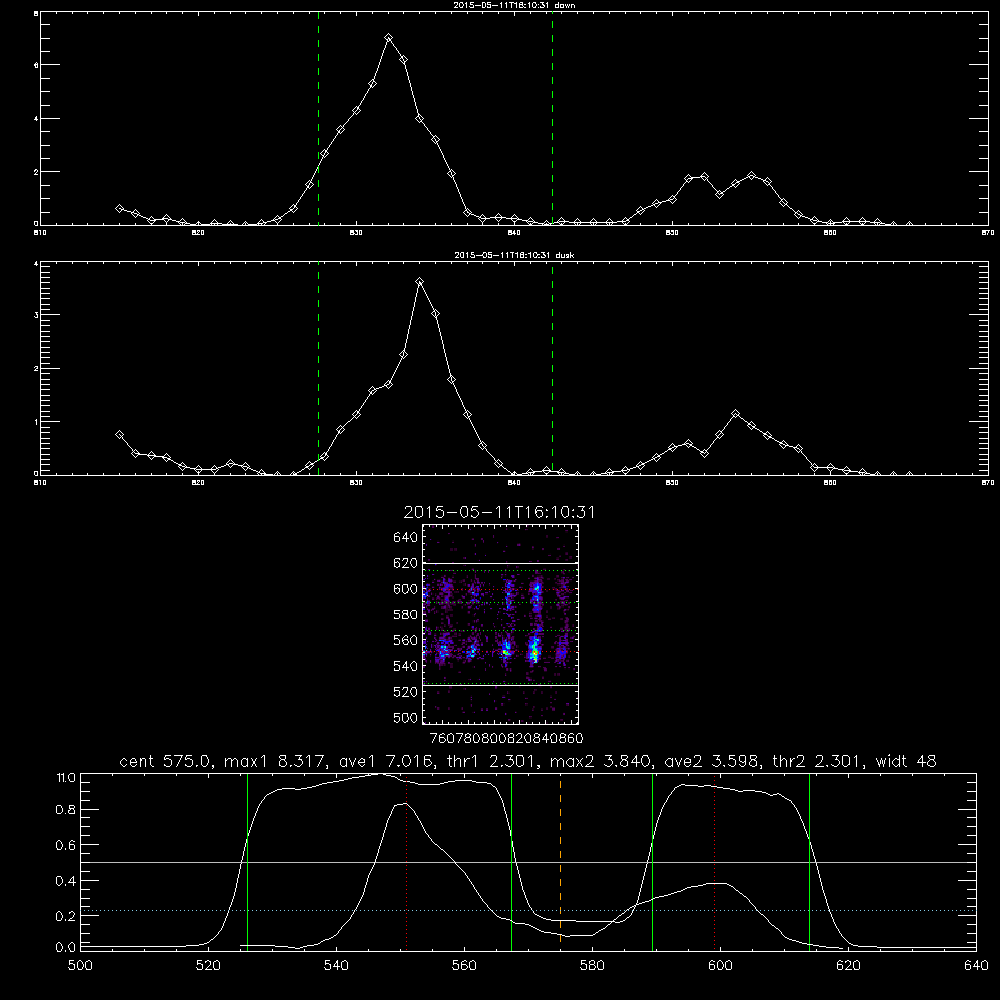Click '830' on the dawn plot x-axis
The height and width of the screenshot is (1000, 1000).
(x=356, y=233)
